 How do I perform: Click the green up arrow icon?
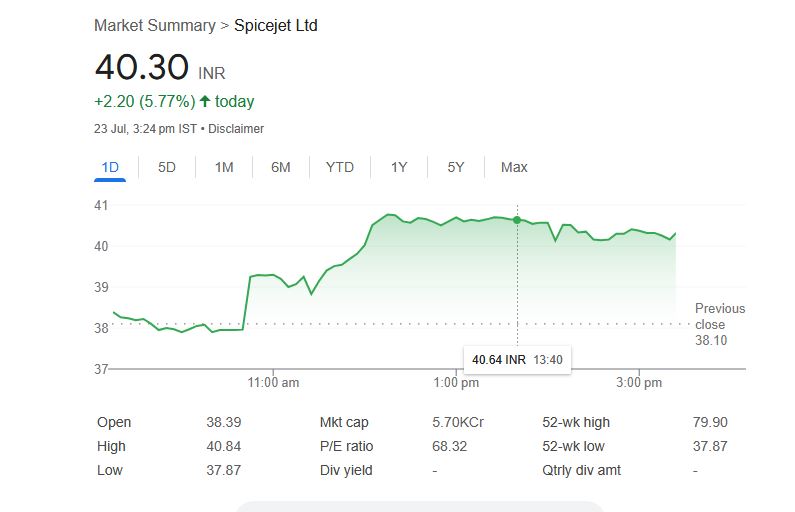205,101
